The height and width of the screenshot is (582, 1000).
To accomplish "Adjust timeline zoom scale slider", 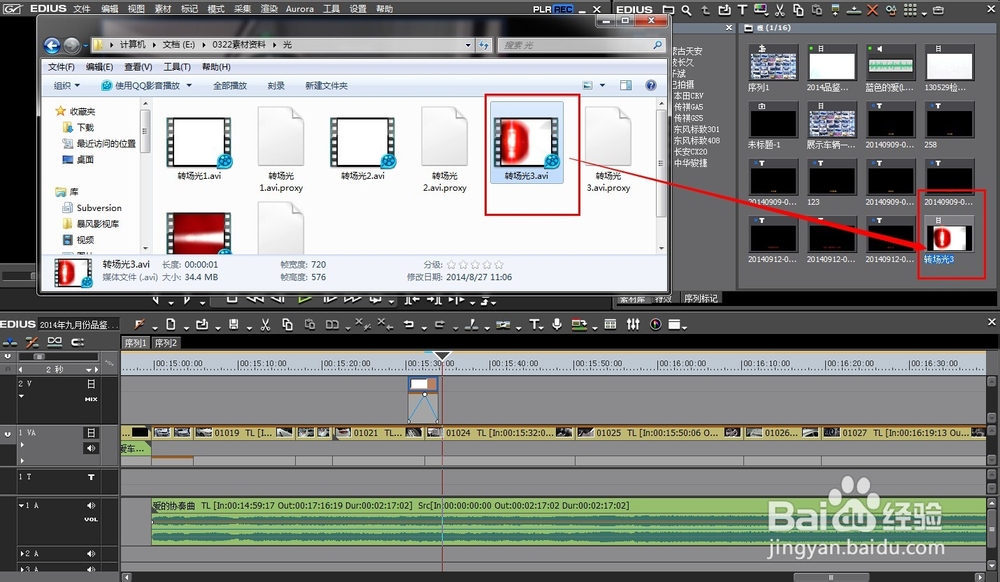I will 40,356.
